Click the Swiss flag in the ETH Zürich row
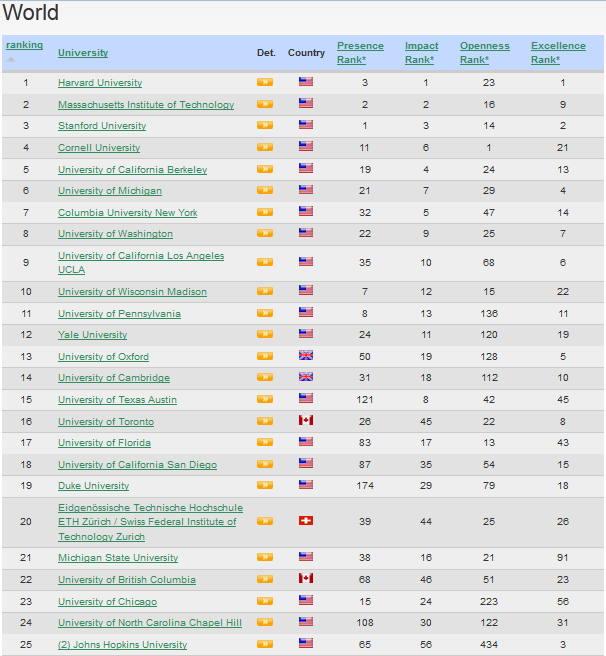The width and height of the screenshot is (606, 656). [x=306, y=520]
